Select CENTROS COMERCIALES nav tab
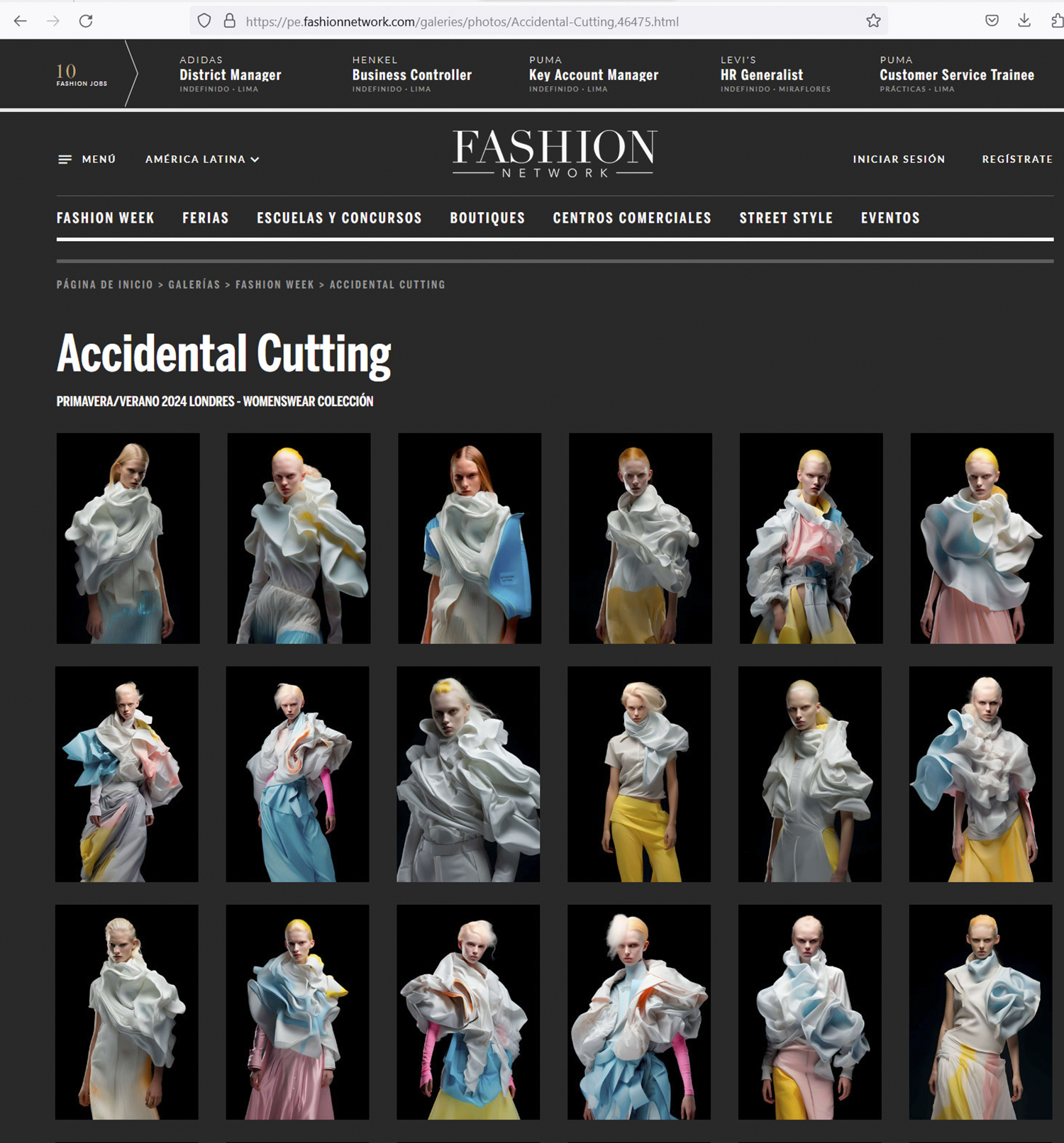1064x1143 pixels. coord(632,218)
